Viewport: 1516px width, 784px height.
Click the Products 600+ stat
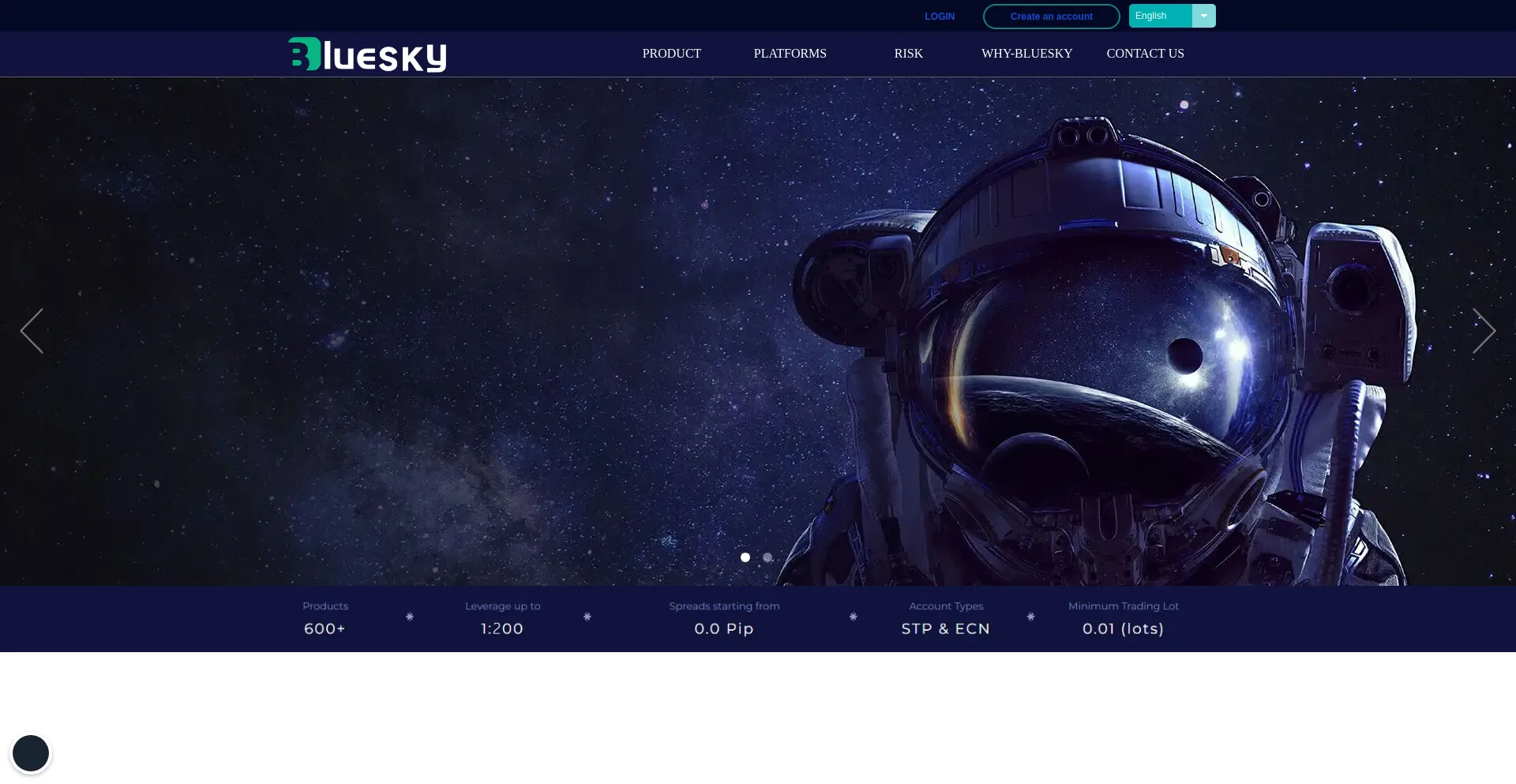(325, 618)
